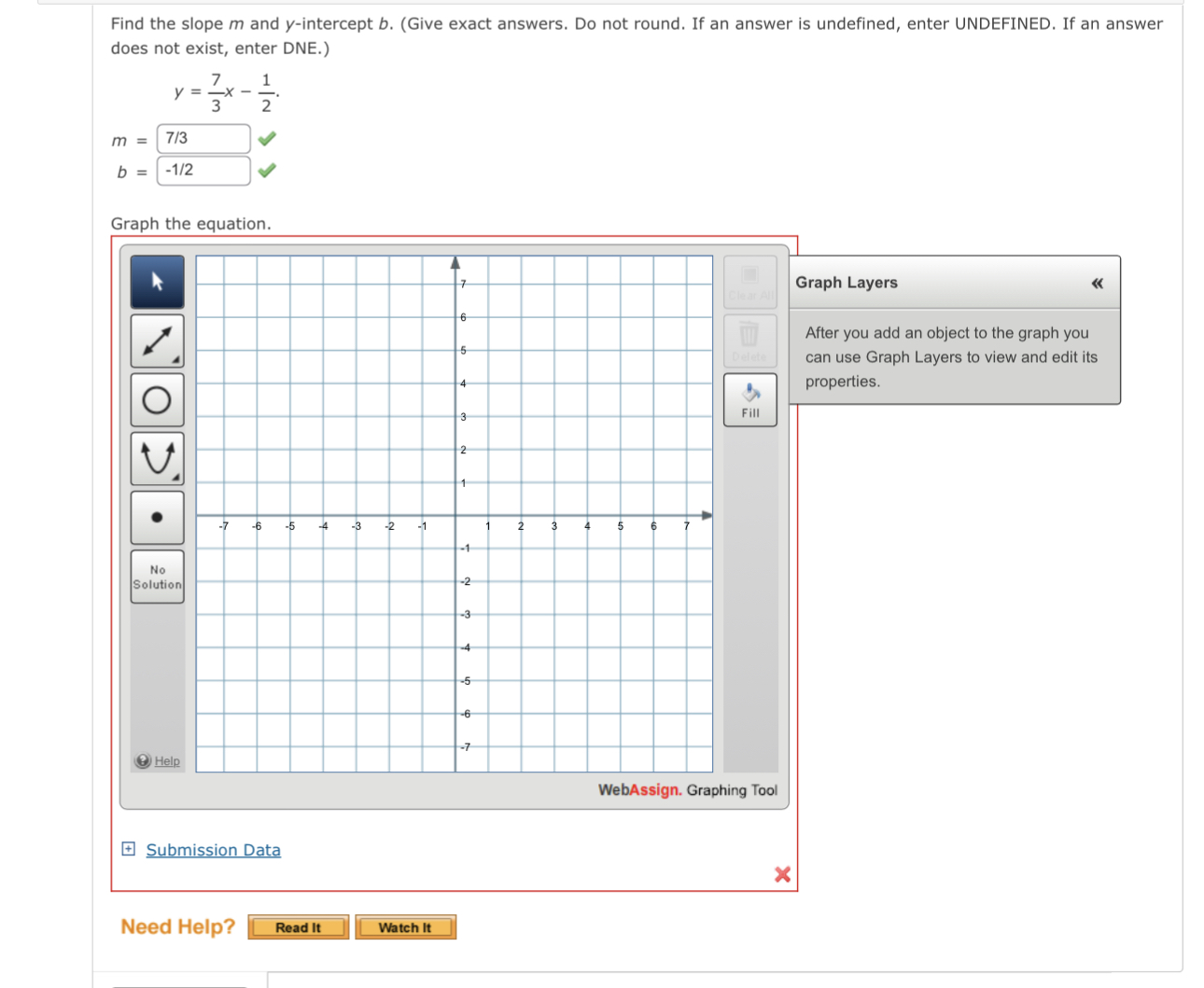Close the graphing tool with red X
This screenshot has width=1204, height=988.
(x=782, y=874)
